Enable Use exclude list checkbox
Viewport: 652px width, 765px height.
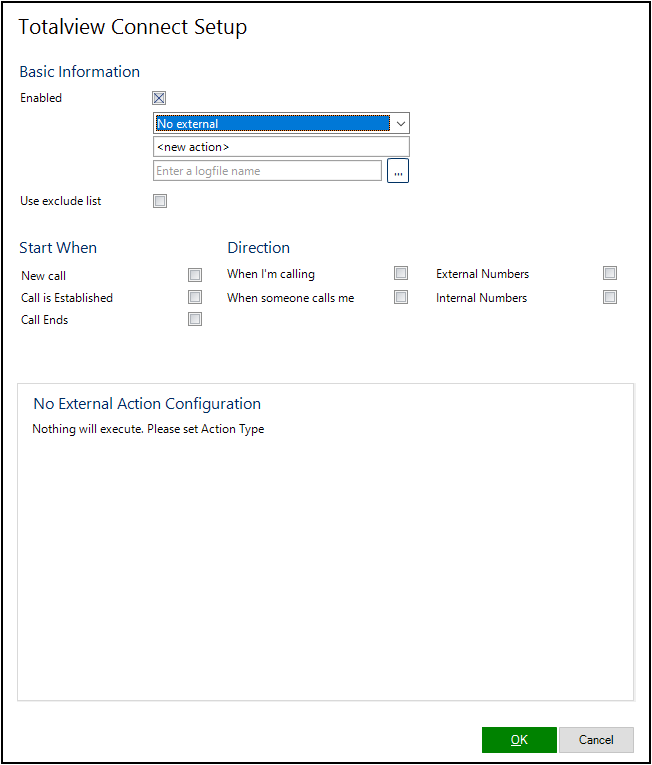[160, 201]
